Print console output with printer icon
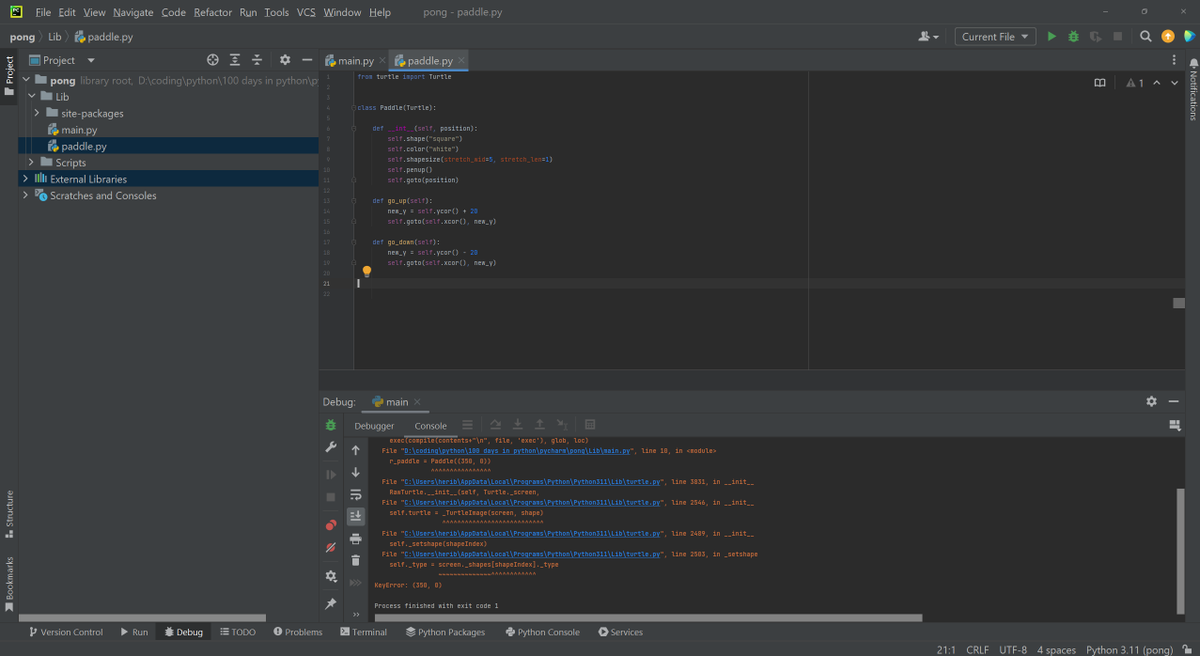Screen dimensions: 1200x656 point(355,539)
